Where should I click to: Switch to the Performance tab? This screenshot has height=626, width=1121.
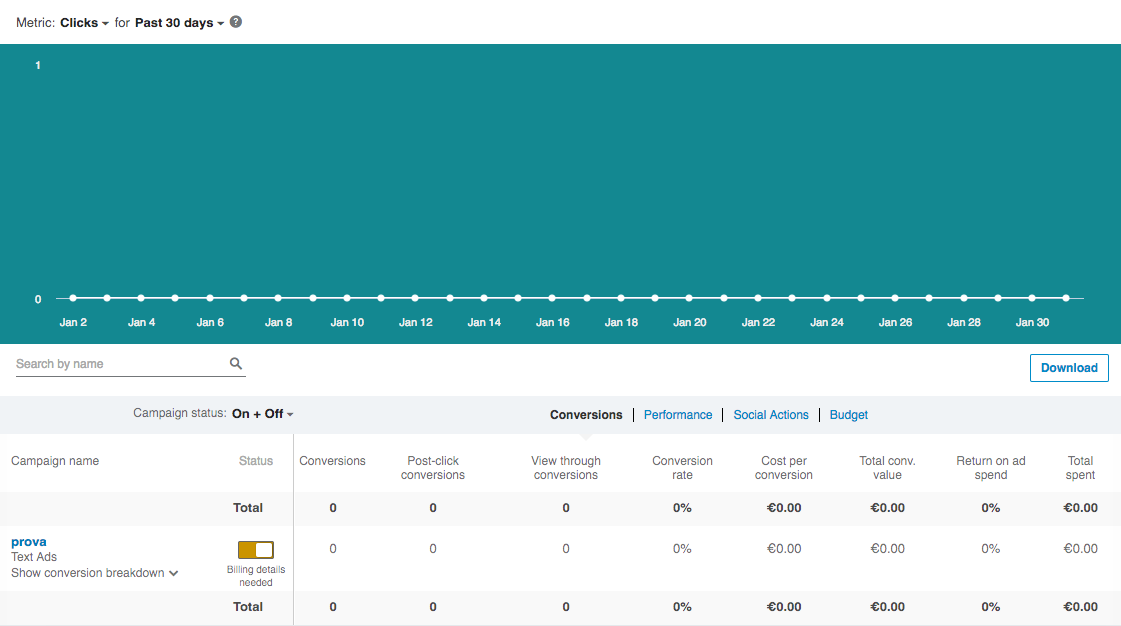(x=678, y=414)
